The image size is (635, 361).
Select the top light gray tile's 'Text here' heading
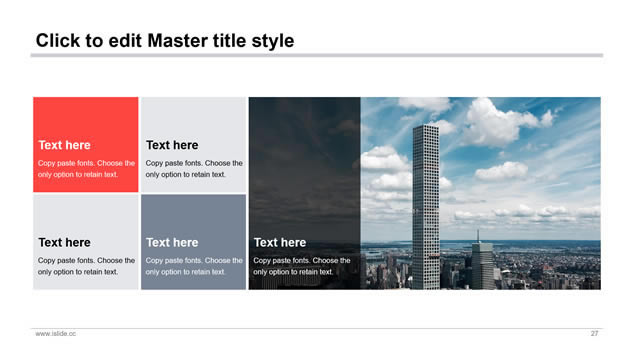[172, 145]
